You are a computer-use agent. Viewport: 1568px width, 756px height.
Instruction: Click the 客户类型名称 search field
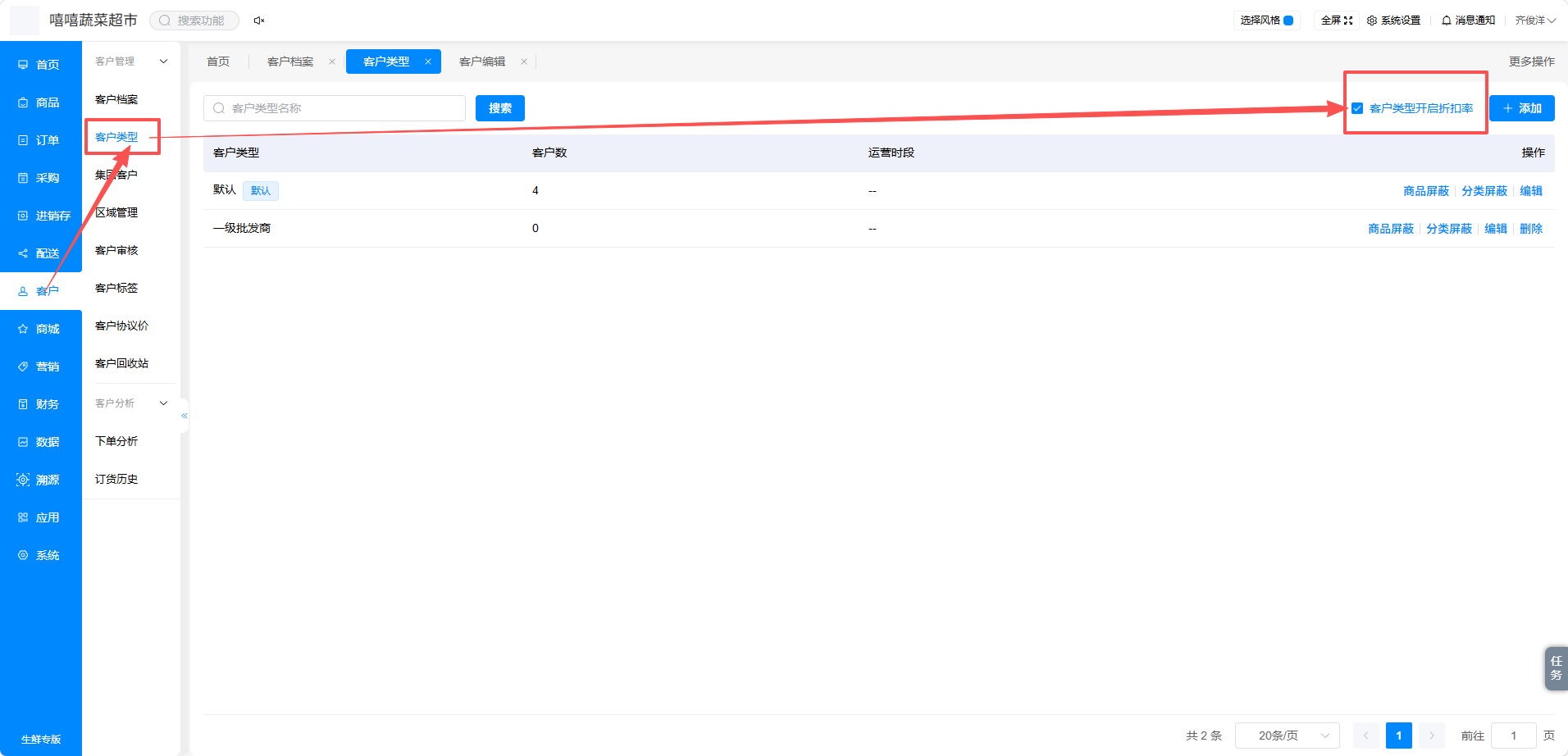pos(335,108)
